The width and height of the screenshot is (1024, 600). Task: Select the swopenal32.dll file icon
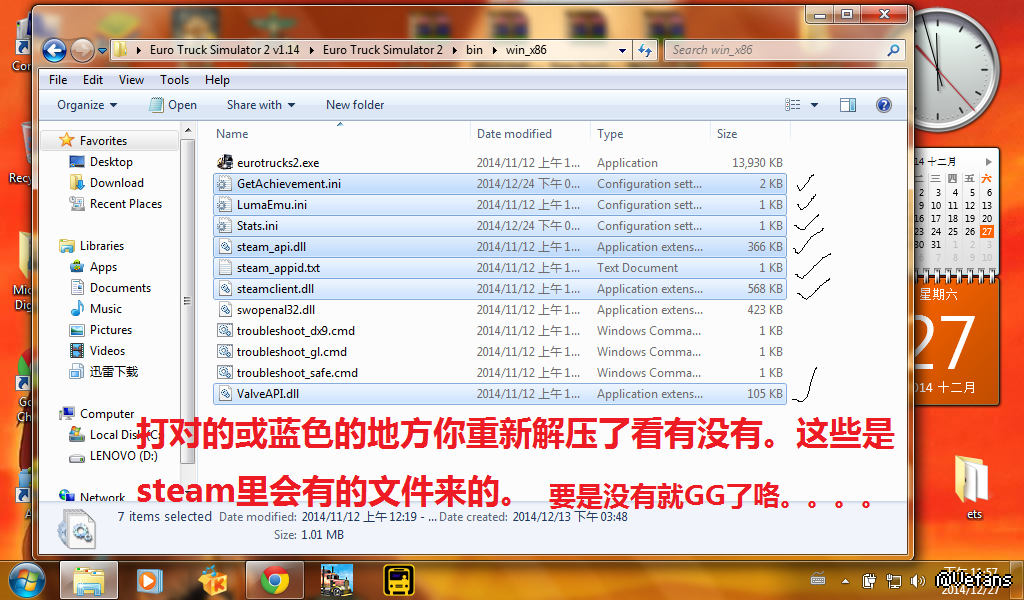[225, 309]
